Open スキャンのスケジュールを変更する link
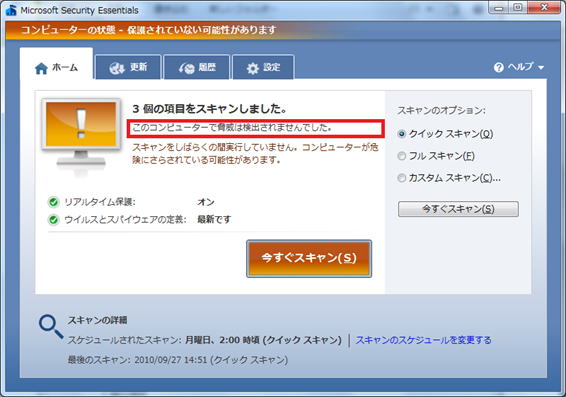The image size is (566, 397). (423, 340)
